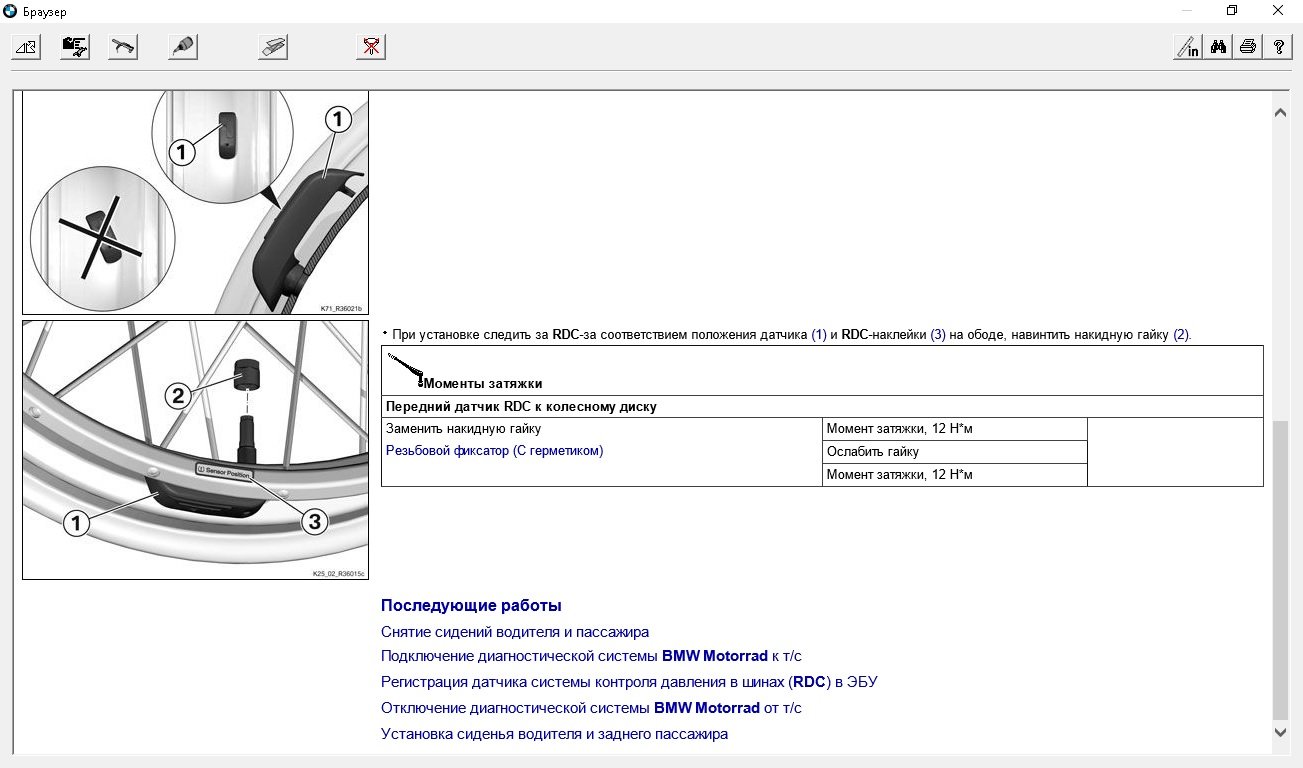Viewport: 1303px width, 768px height.
Task: Open 'Подключение диагностической системы BMW Motorrad' link
Action: (591, 657)
